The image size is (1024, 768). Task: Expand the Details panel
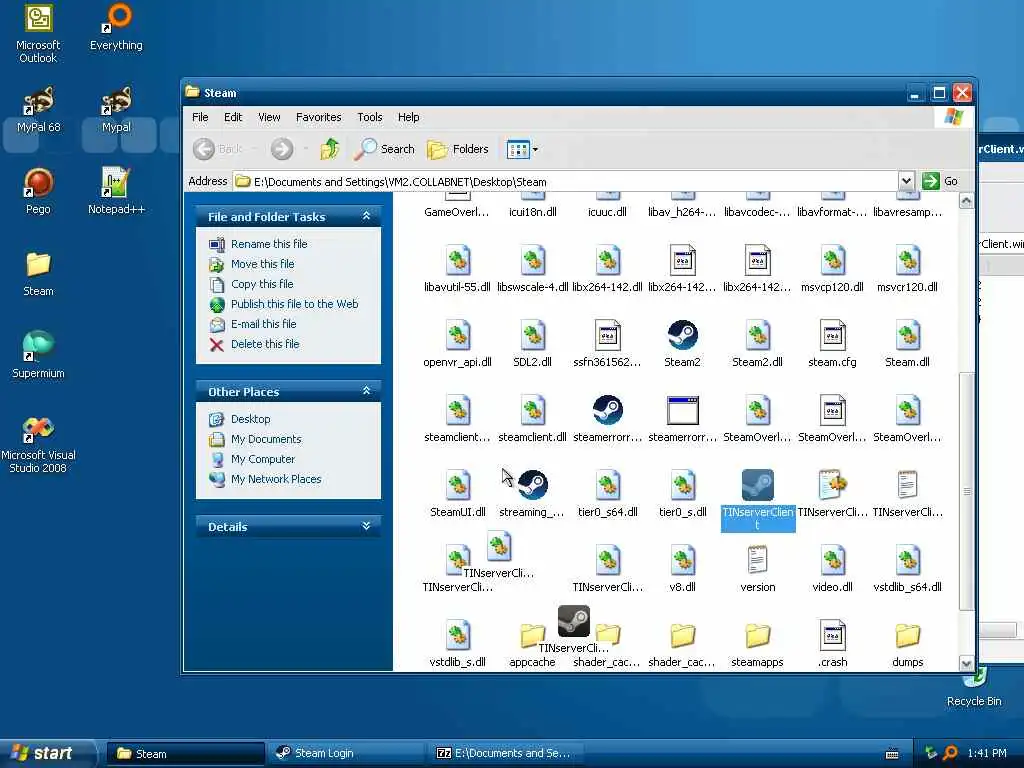pos(366,526)
